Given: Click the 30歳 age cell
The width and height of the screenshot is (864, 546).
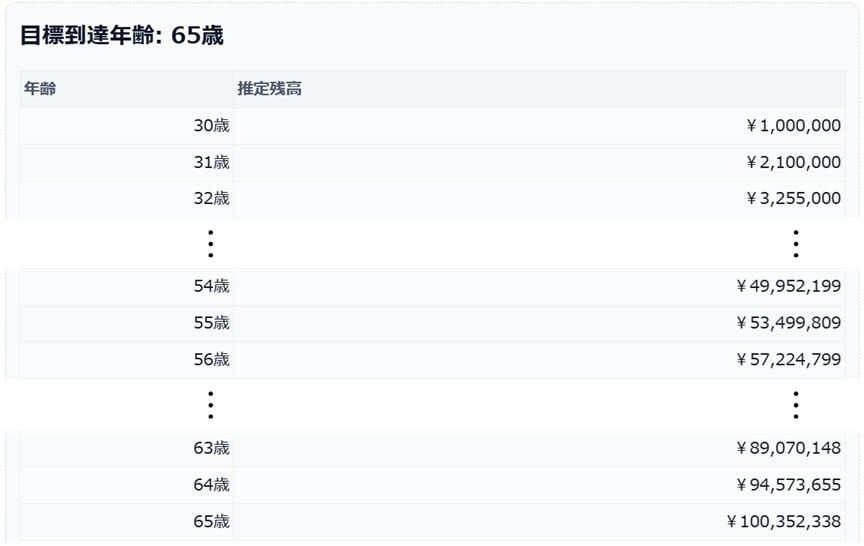Looking at the screenshot, I should (x=211, y=126).
